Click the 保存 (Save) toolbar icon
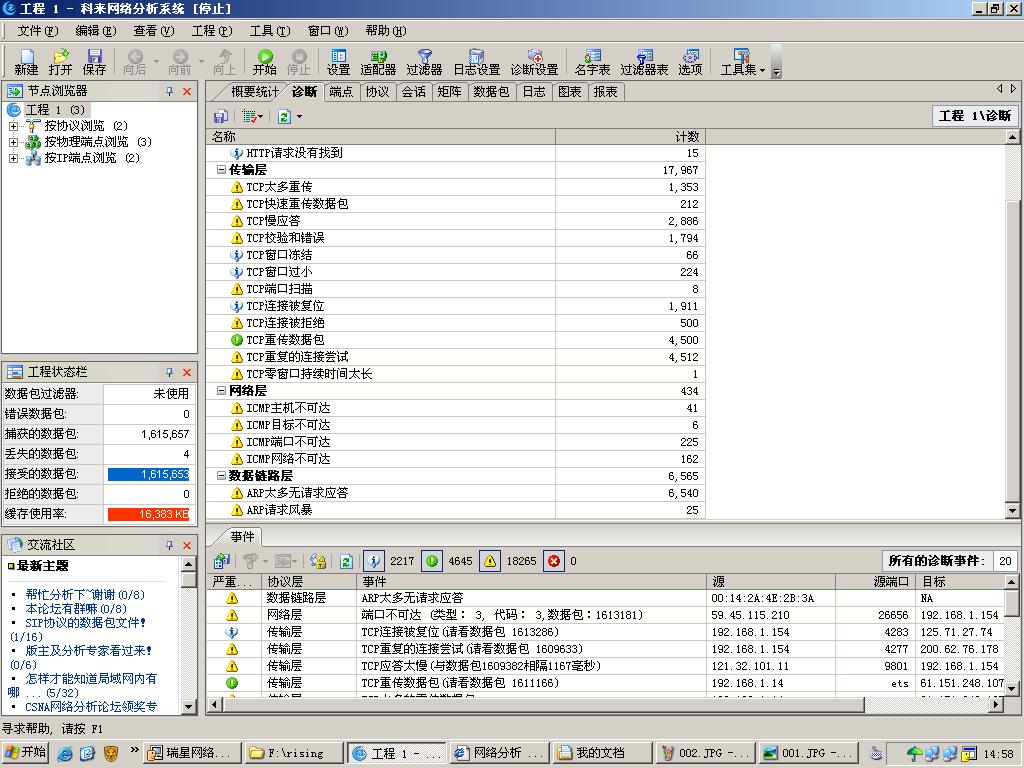 click(x=94, y=61)
